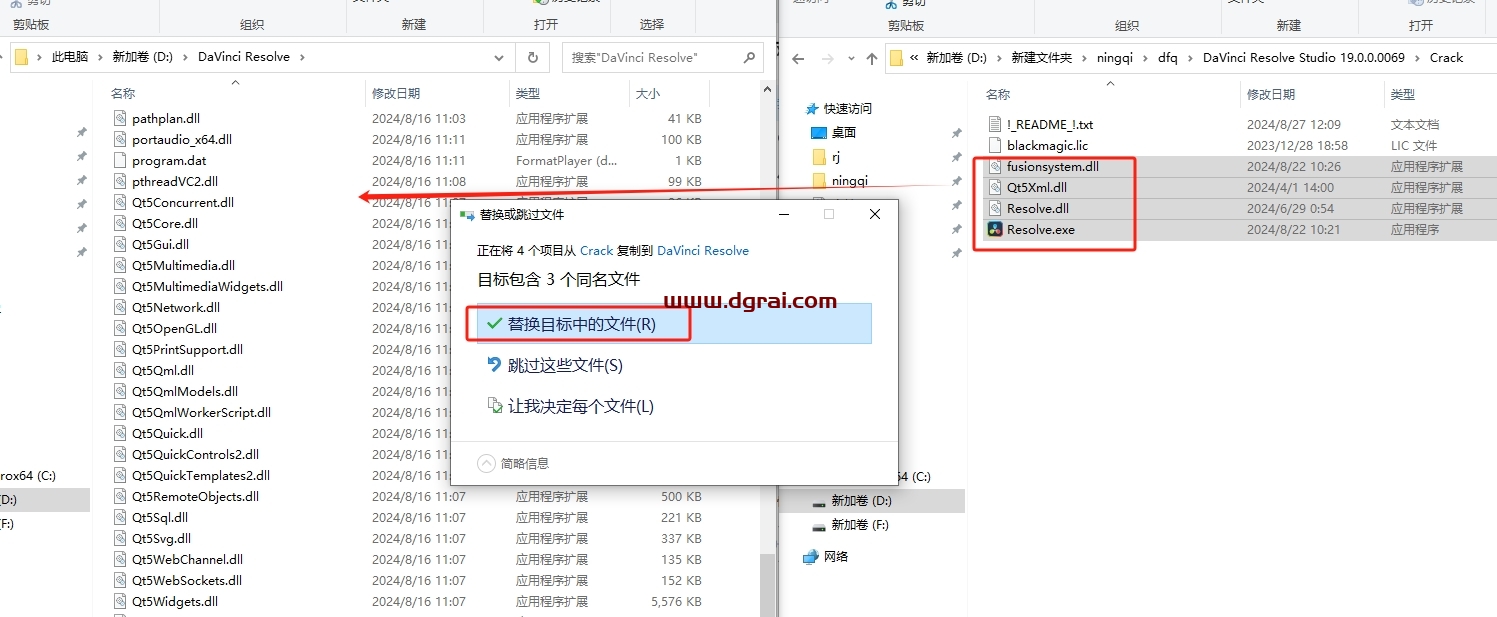Click inside the search 'DaVinci Resolve' box

640,57
